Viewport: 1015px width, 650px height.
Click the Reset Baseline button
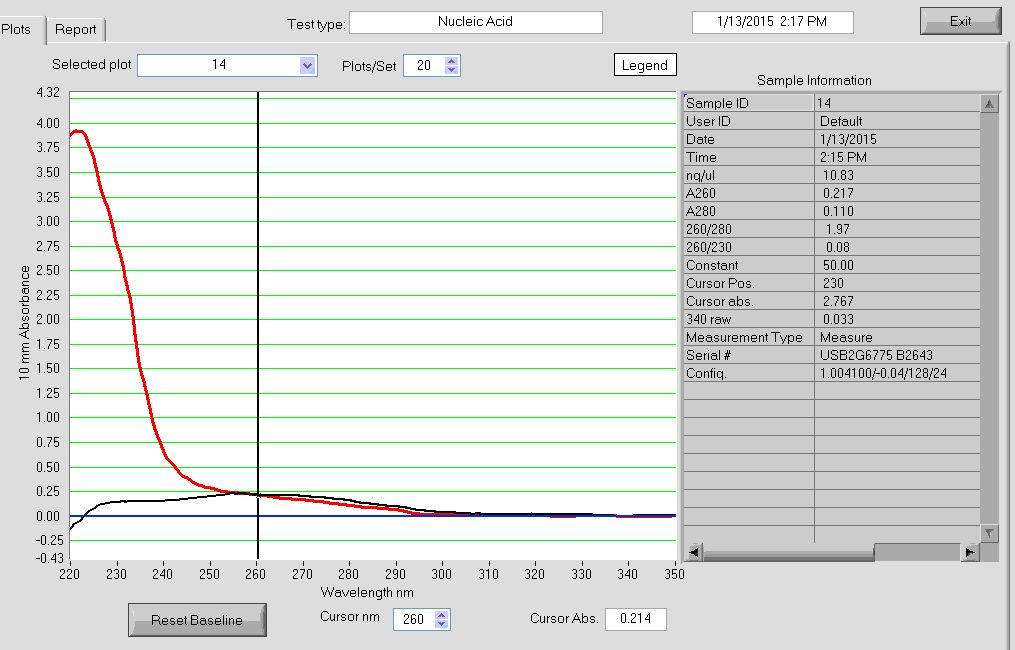pyautogui.click(x=197, y=620)
